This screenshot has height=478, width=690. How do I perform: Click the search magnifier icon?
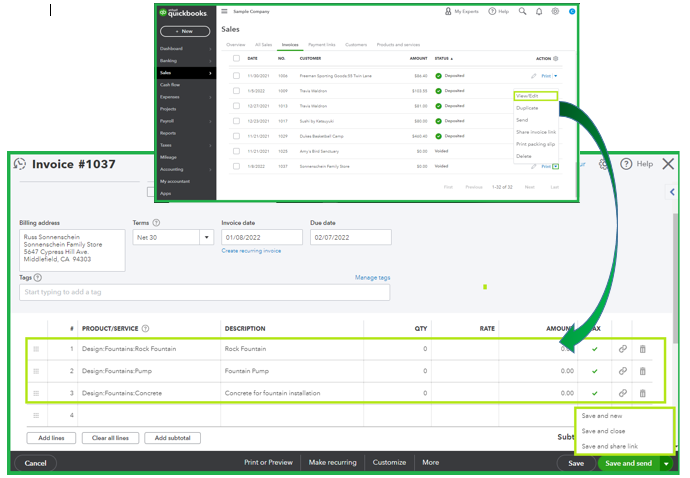tap(522, 11)
